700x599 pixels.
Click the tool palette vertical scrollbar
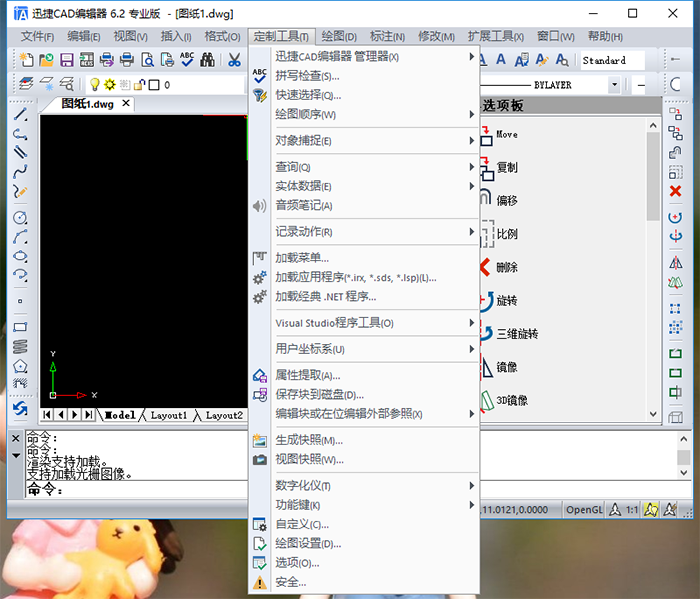pos(653,270)
